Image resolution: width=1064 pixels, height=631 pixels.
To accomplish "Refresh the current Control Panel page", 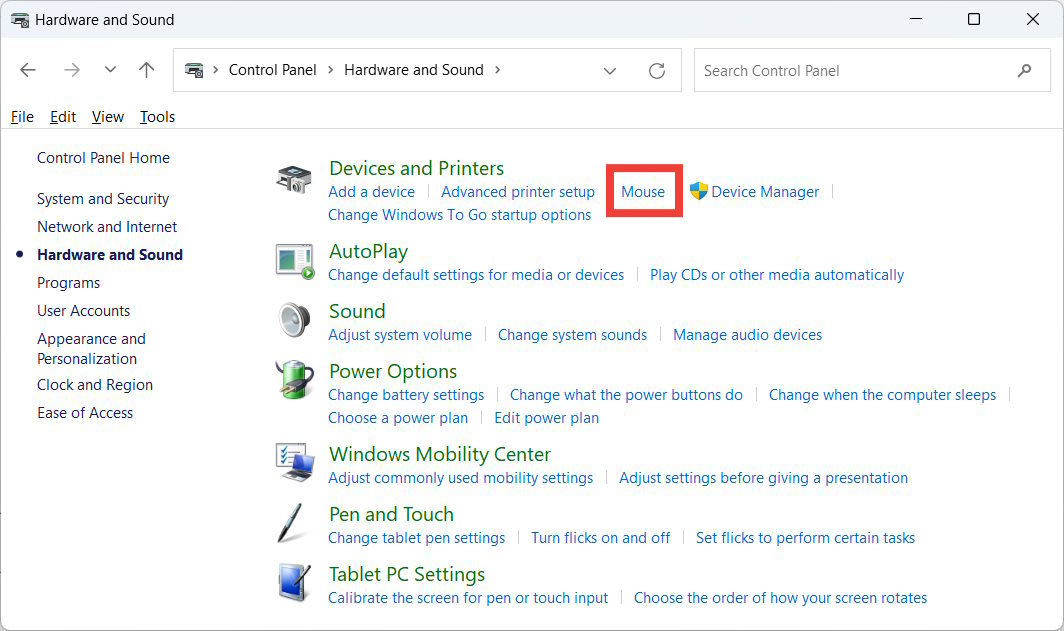I will [x=657, y=70].
